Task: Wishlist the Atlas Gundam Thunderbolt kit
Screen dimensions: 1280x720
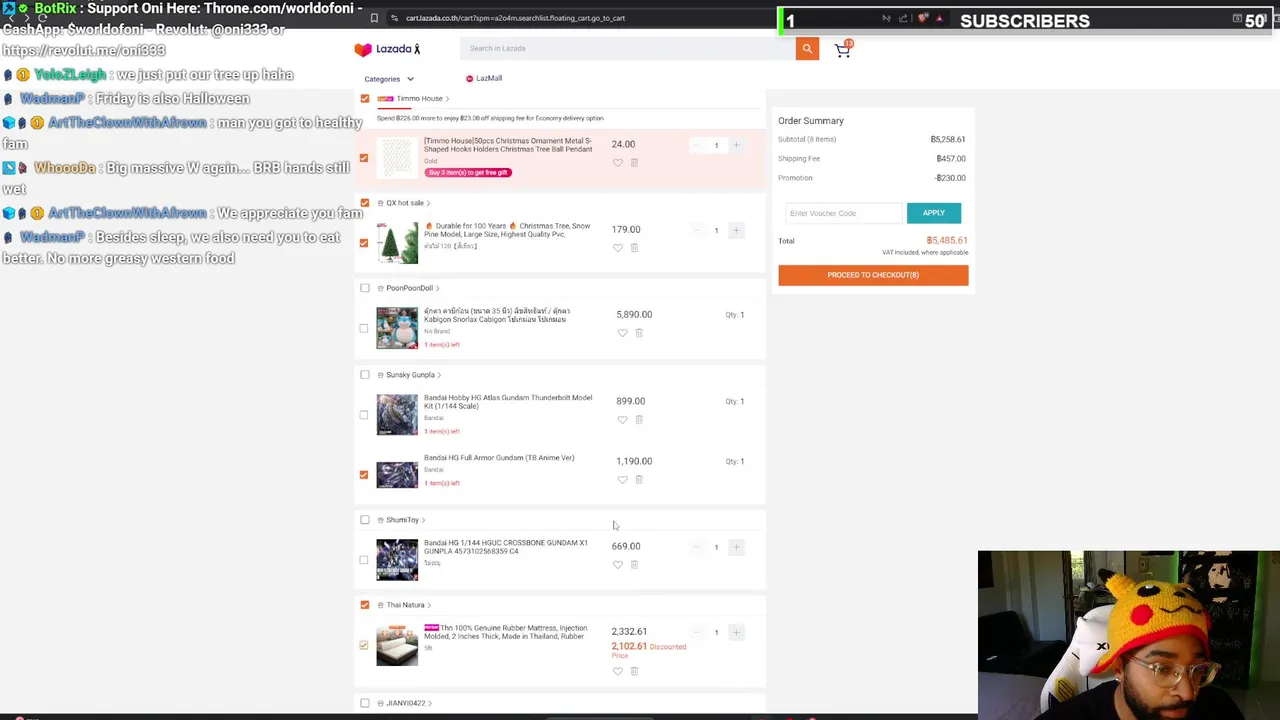Action: pyautogui.click(x=622, y=419)
